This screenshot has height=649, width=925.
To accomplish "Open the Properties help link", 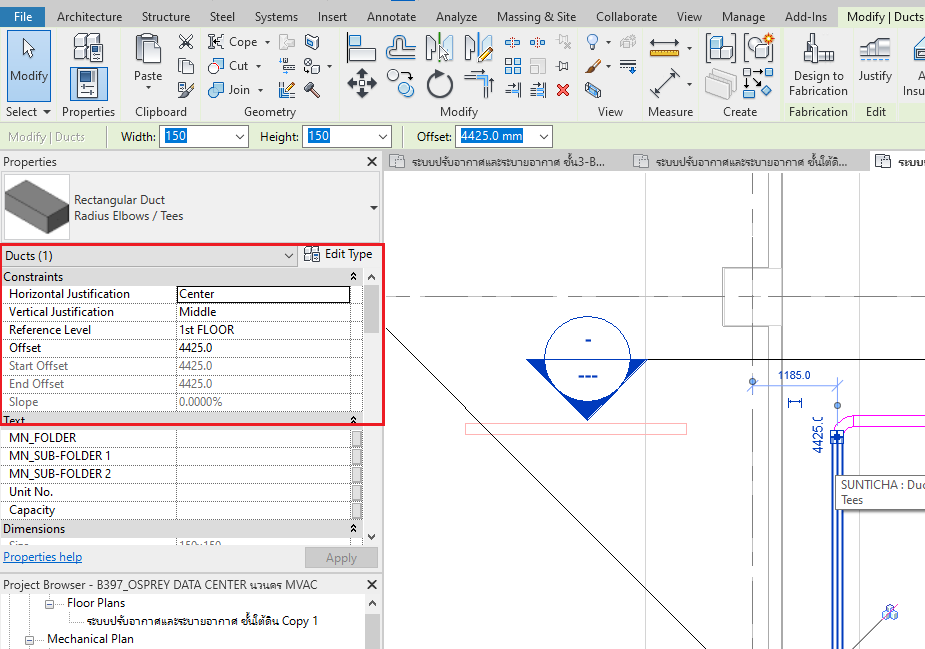I will click(42, 556).
